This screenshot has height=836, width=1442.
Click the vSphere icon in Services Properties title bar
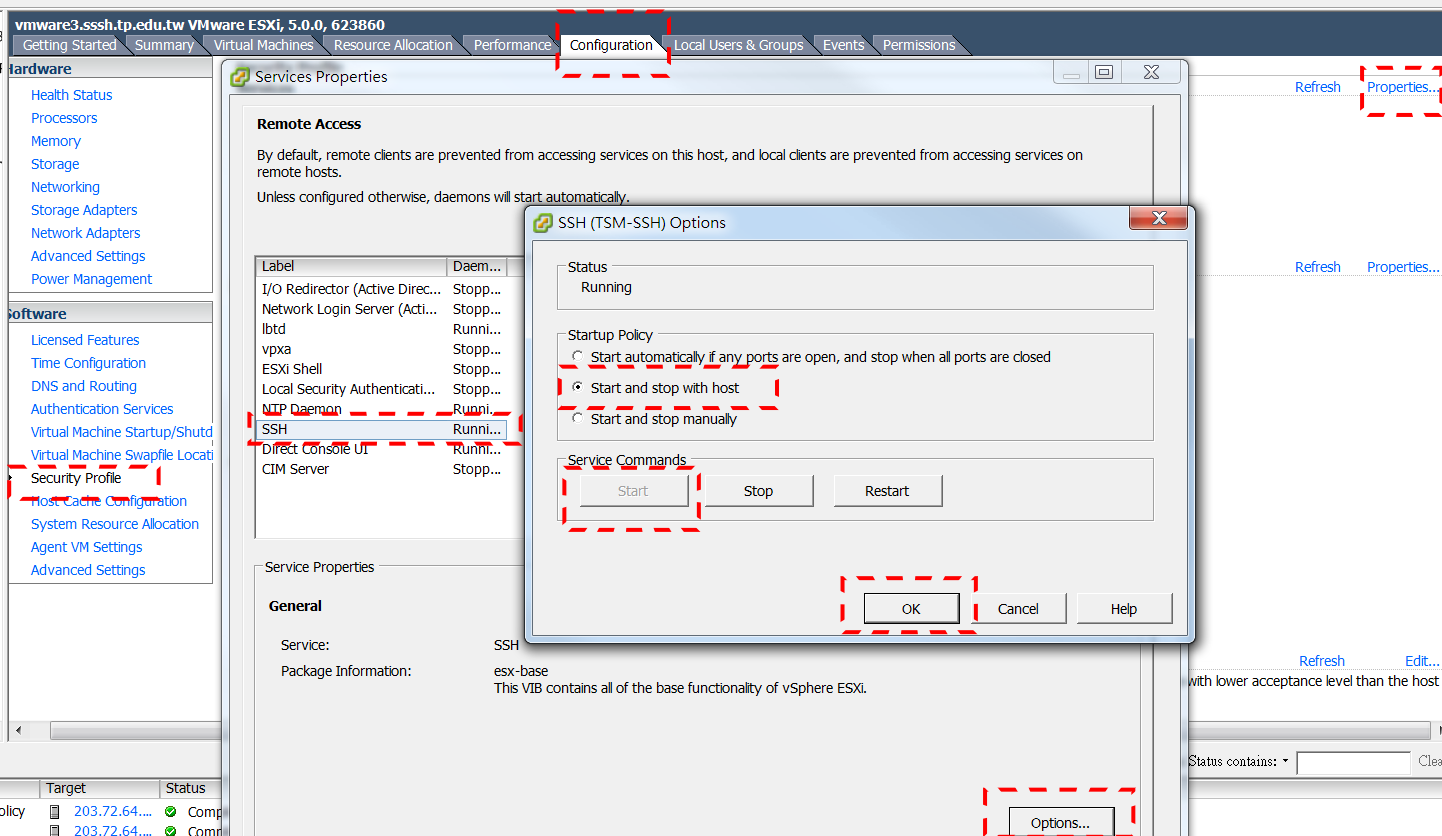point(240,76)
